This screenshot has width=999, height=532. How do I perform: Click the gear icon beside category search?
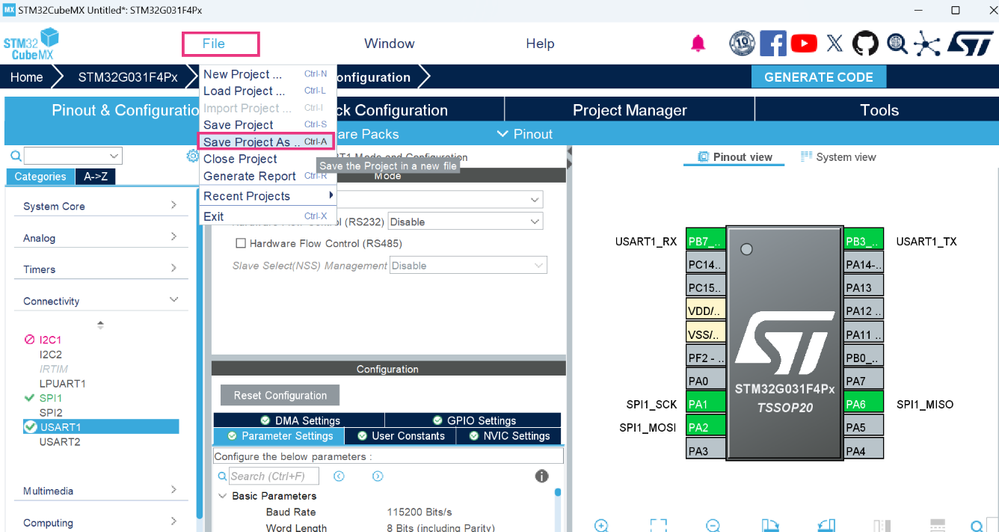point(192,155)
